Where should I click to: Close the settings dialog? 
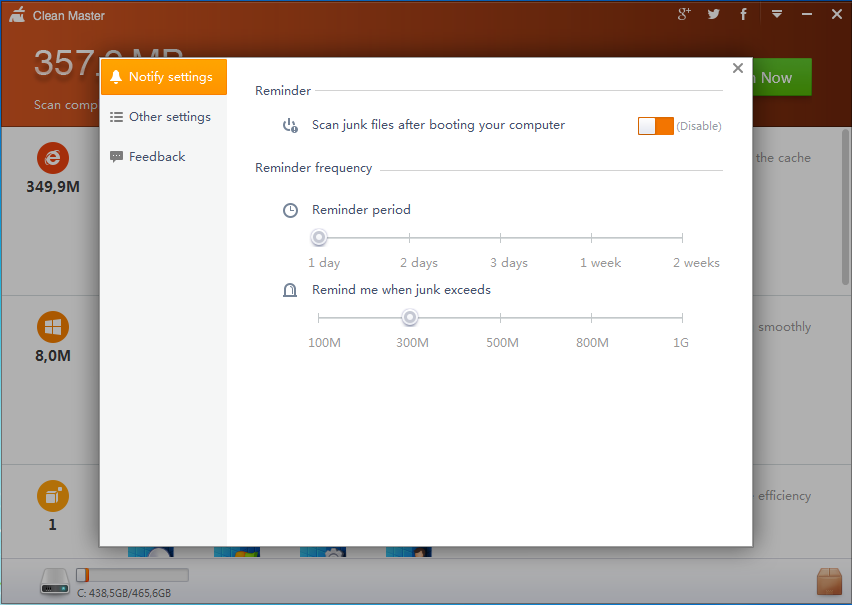[737, 68]
